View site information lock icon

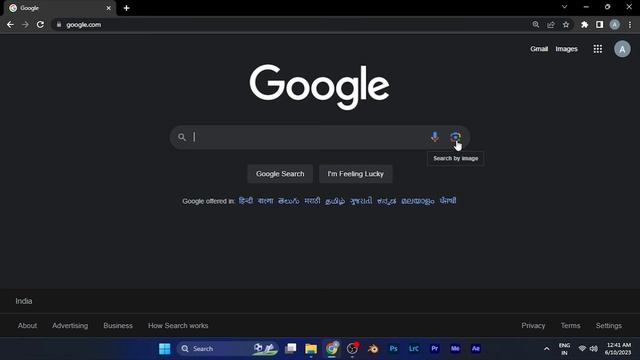coord(59,24)
